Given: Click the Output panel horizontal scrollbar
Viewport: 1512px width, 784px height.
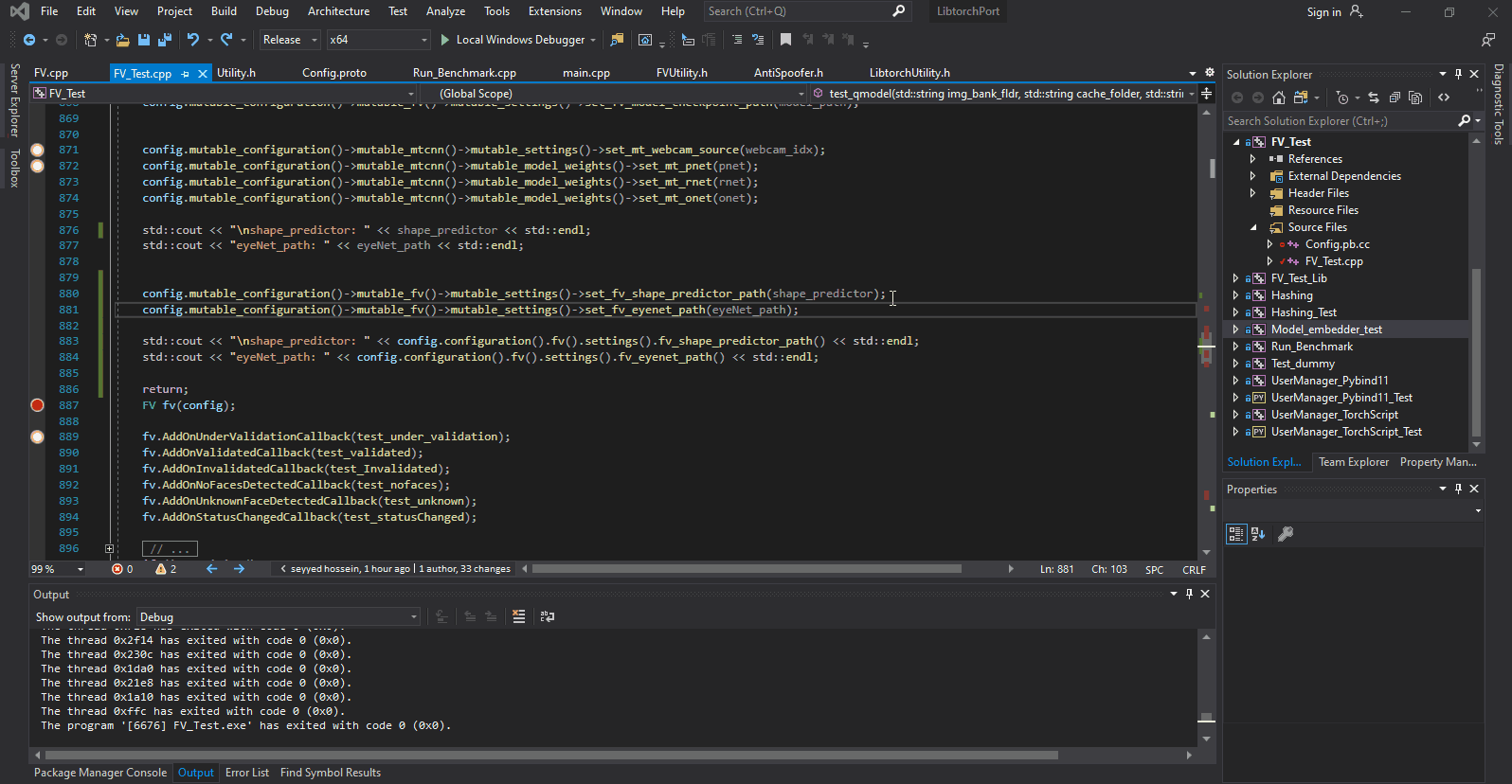Looking at the screenshot, I should (x=551, y=756).
